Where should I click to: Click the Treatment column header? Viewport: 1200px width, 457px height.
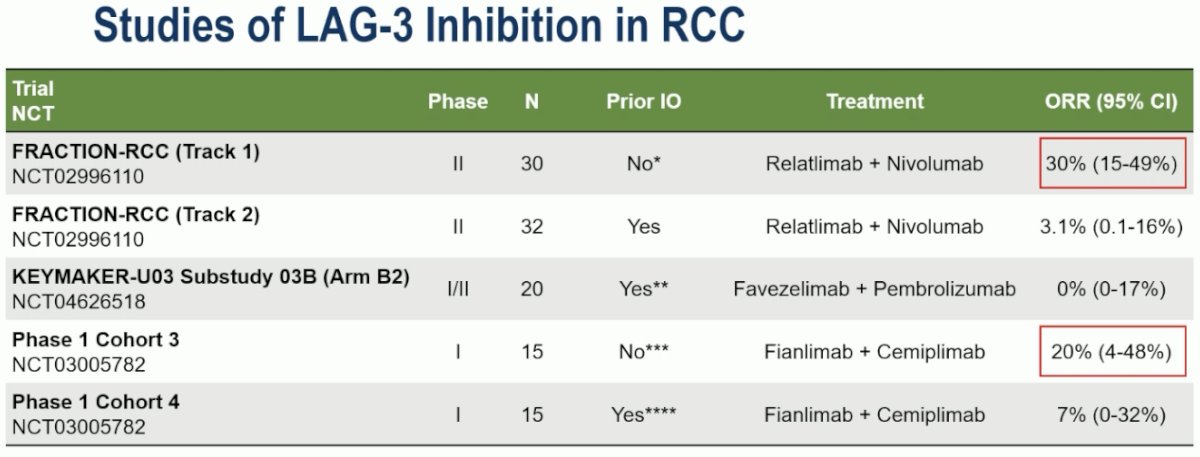tap(875, 101)
